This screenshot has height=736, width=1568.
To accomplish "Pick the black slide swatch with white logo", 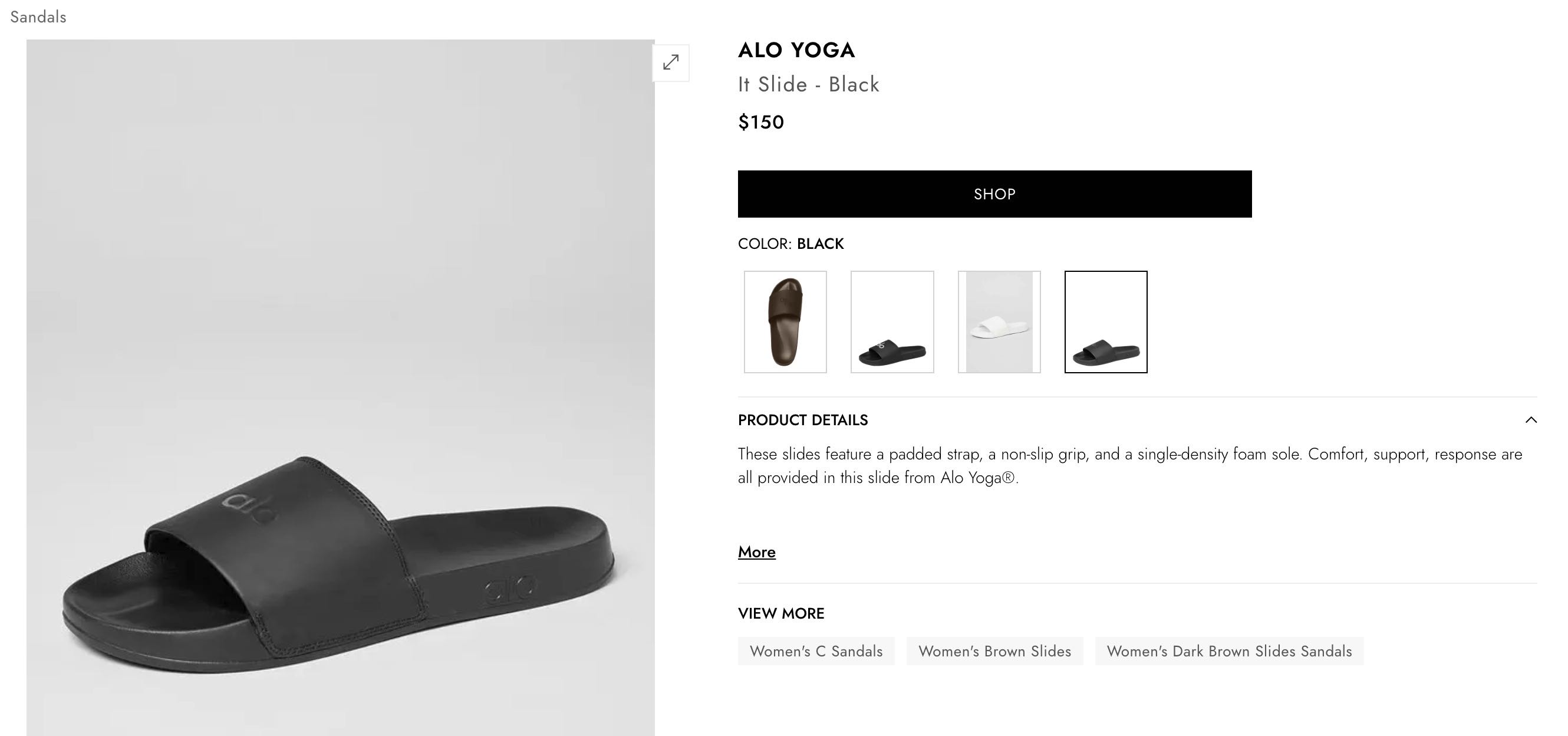I will coord(892,321).
